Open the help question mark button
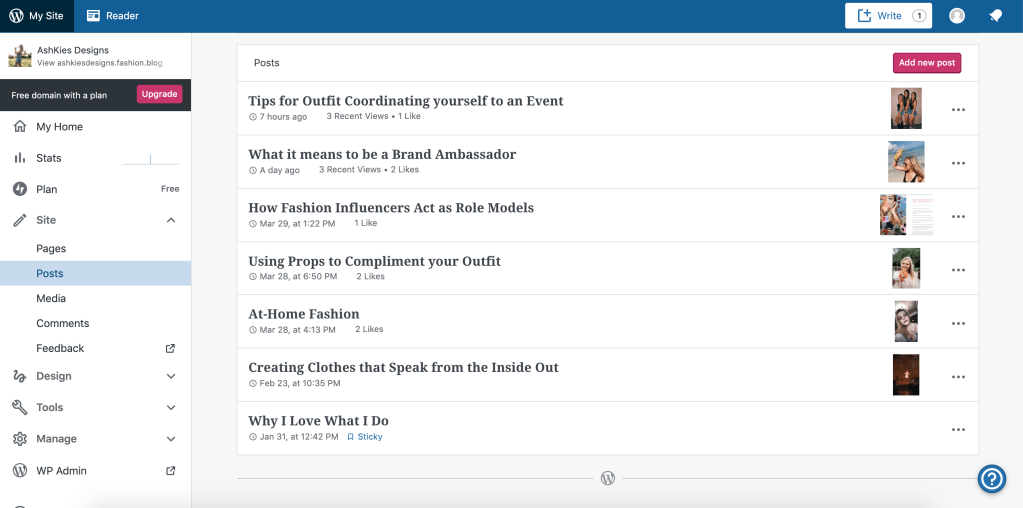Screen dimensions: 1023x508 (991, 479)
